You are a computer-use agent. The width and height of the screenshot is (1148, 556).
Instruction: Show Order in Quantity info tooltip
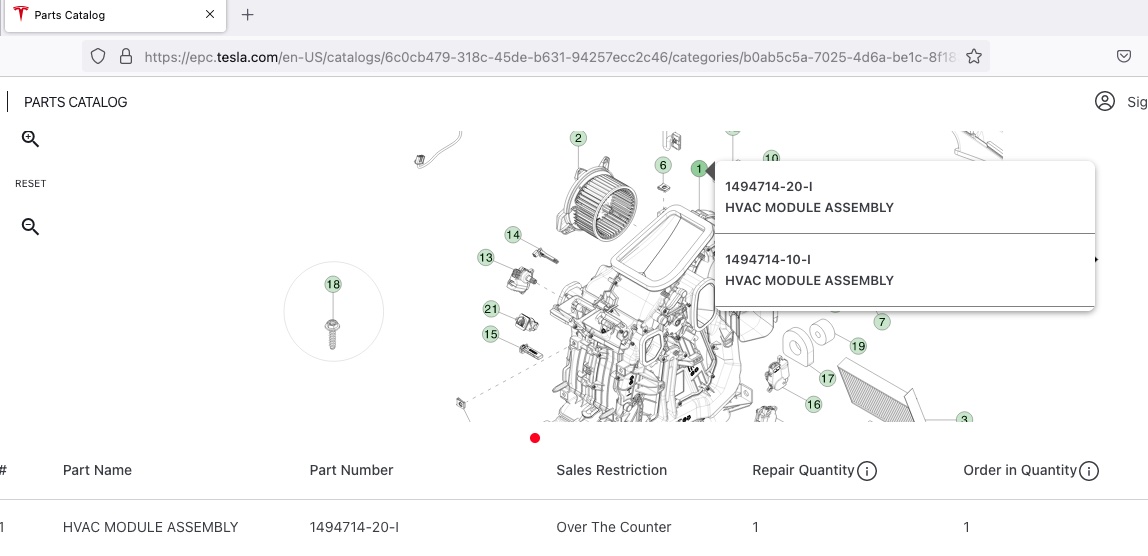pyautogui.click(x=1089, y=471)
